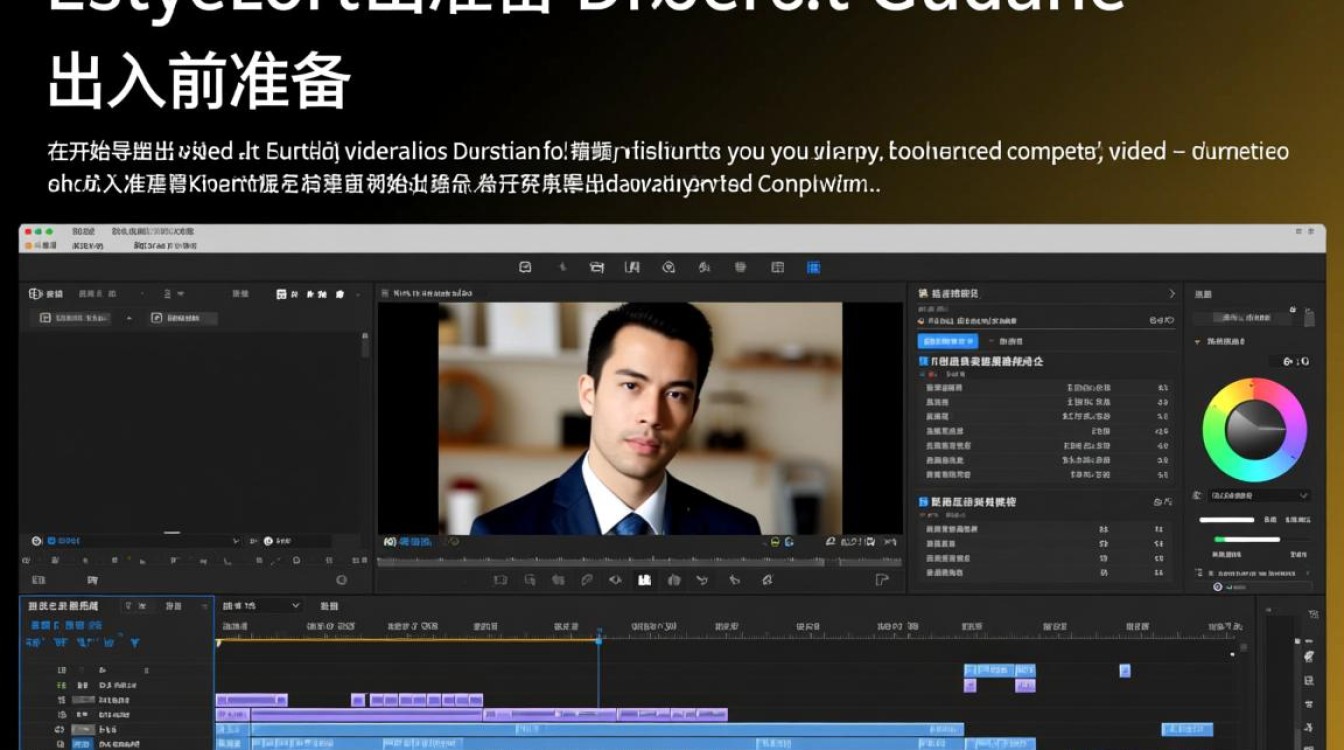This screenshot has height=750, width=1344.
Task: Click the camera-shaped icon in the top center toolbar
Action: click(x=597, y=267)
